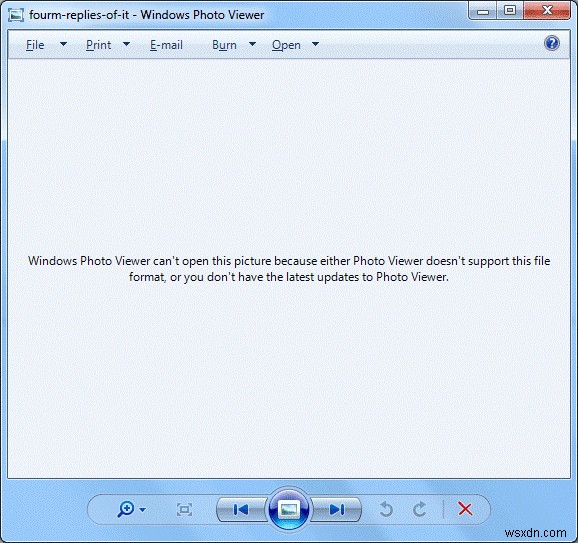Minimize the Windows Photo Viewer window
The width and height of the screenshot is (578, 543).
pyautogui.click(x=483, y=11)
